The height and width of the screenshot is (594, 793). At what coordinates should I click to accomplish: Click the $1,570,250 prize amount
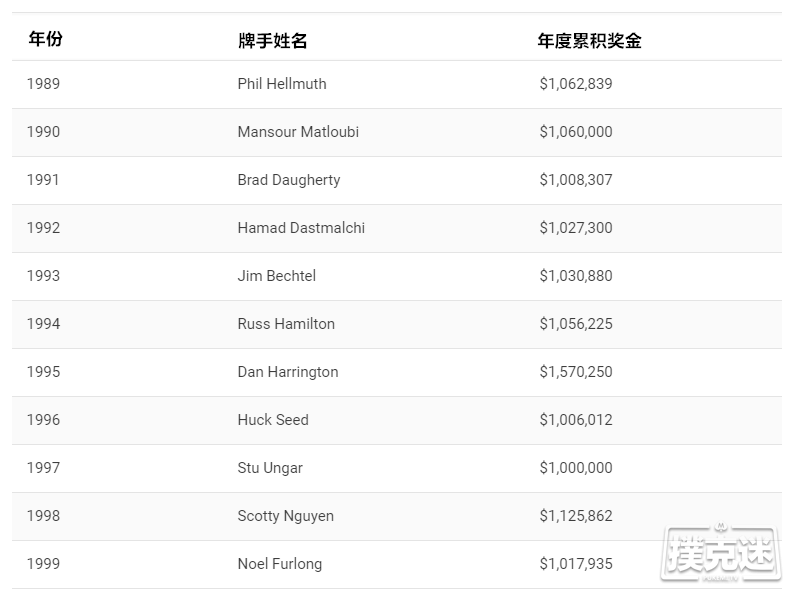pos(576,372)
